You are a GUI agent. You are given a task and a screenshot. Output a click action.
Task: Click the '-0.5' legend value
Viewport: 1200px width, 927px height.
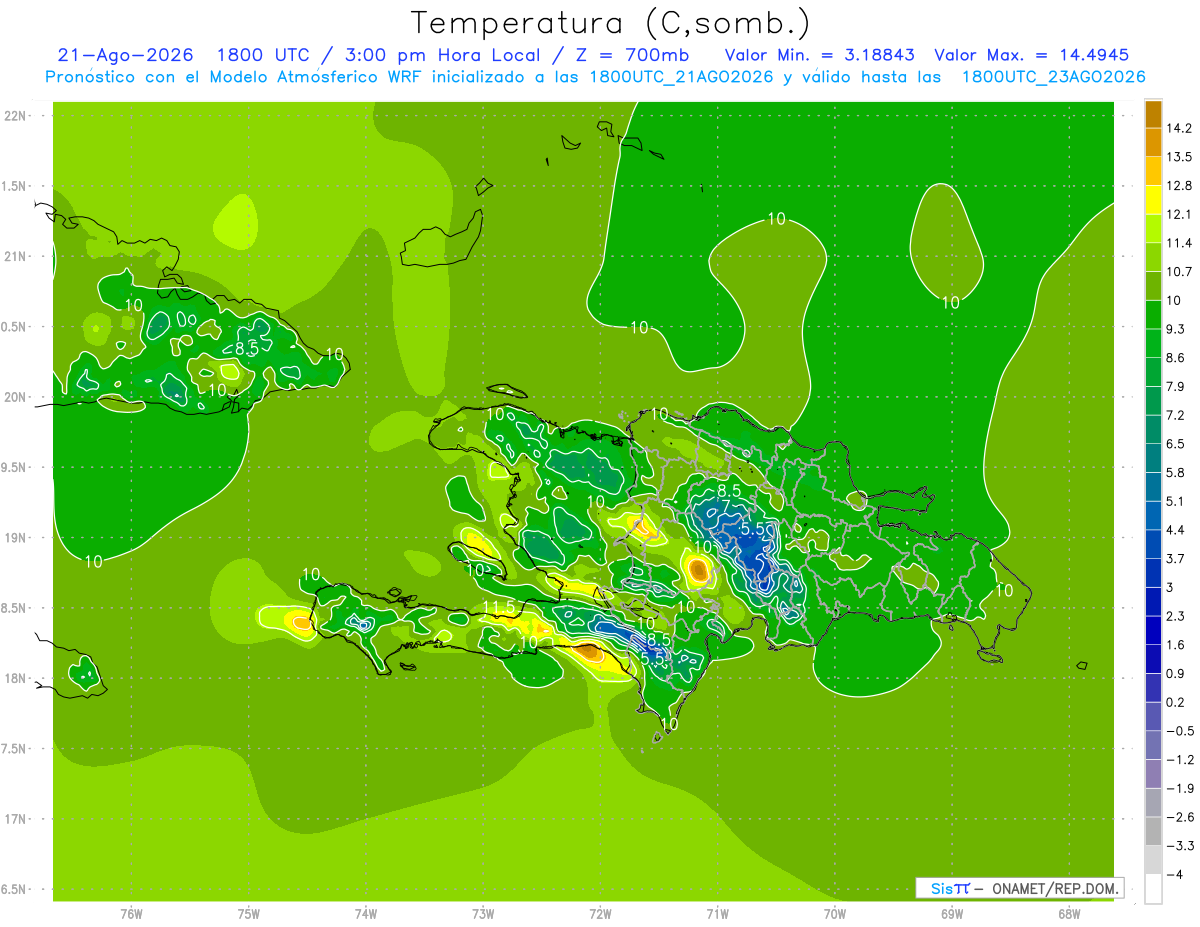point(1179,731)
